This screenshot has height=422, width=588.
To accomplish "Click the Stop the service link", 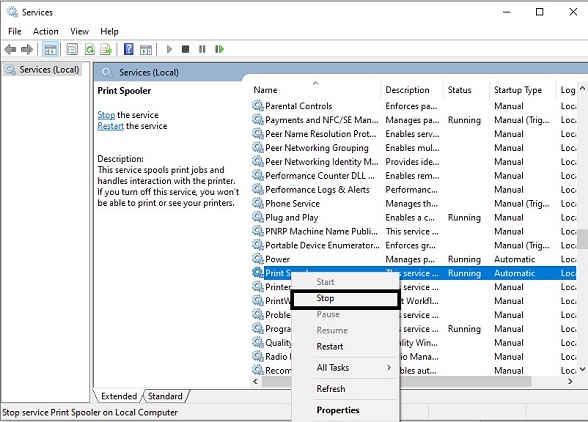I will [106, 115].
